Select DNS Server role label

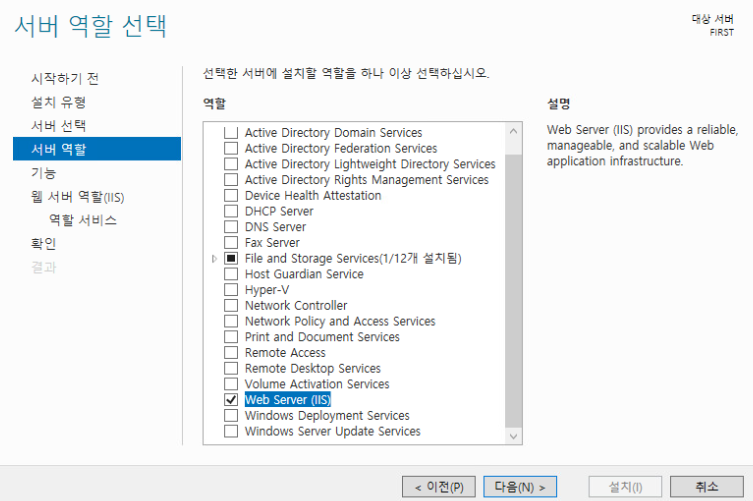(275, 227)
